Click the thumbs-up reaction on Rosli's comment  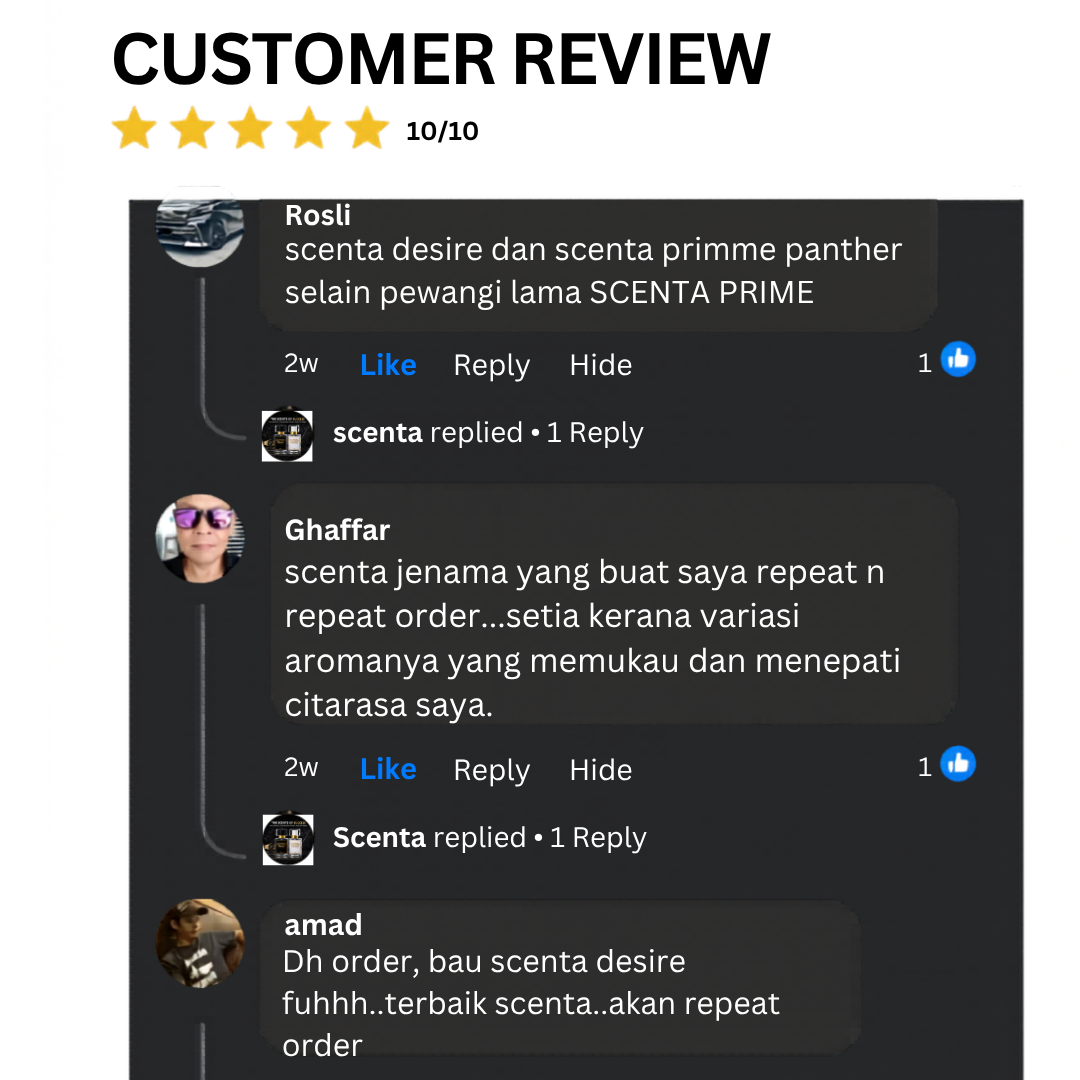[x=958, y=359]
